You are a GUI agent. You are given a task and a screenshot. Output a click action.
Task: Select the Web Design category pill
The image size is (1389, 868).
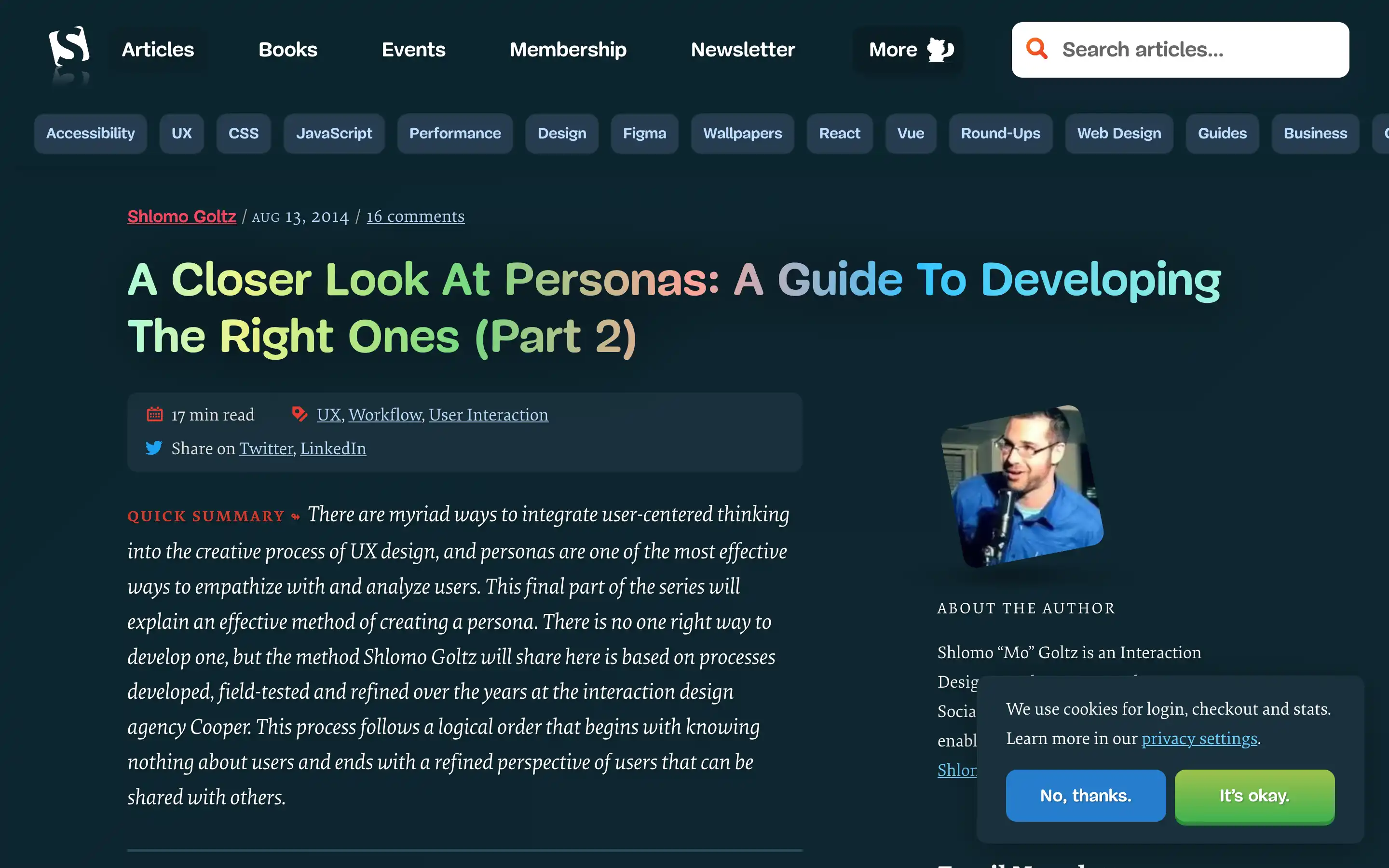pos(1118,134)
